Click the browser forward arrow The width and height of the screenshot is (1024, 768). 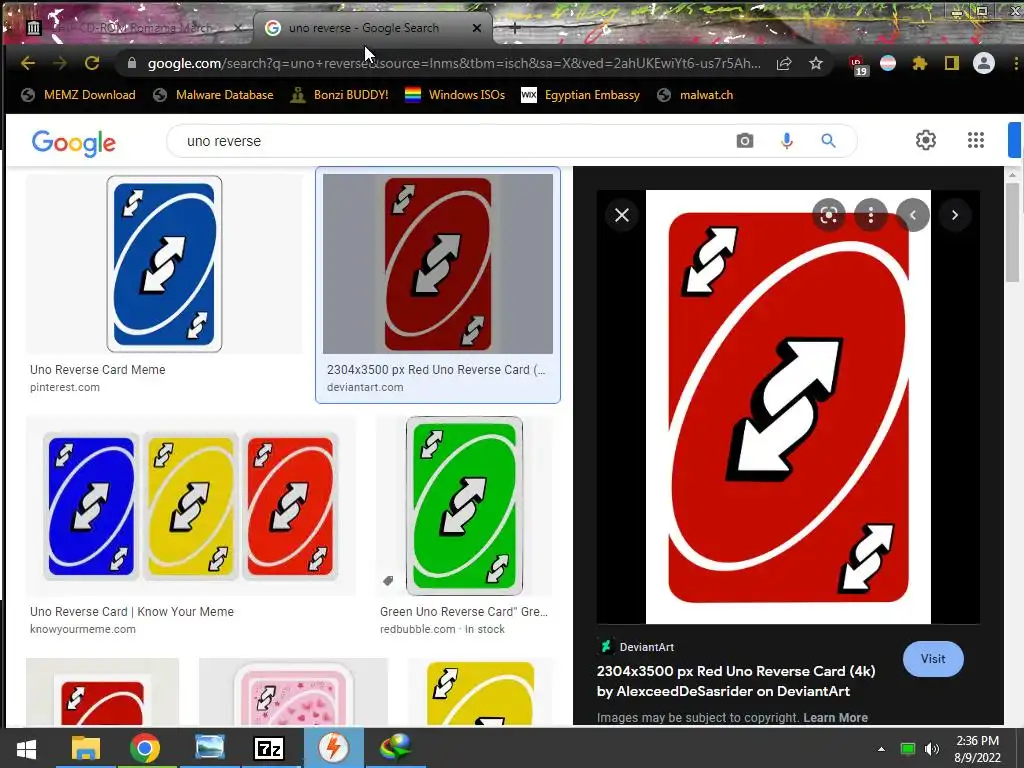(59, 63)
